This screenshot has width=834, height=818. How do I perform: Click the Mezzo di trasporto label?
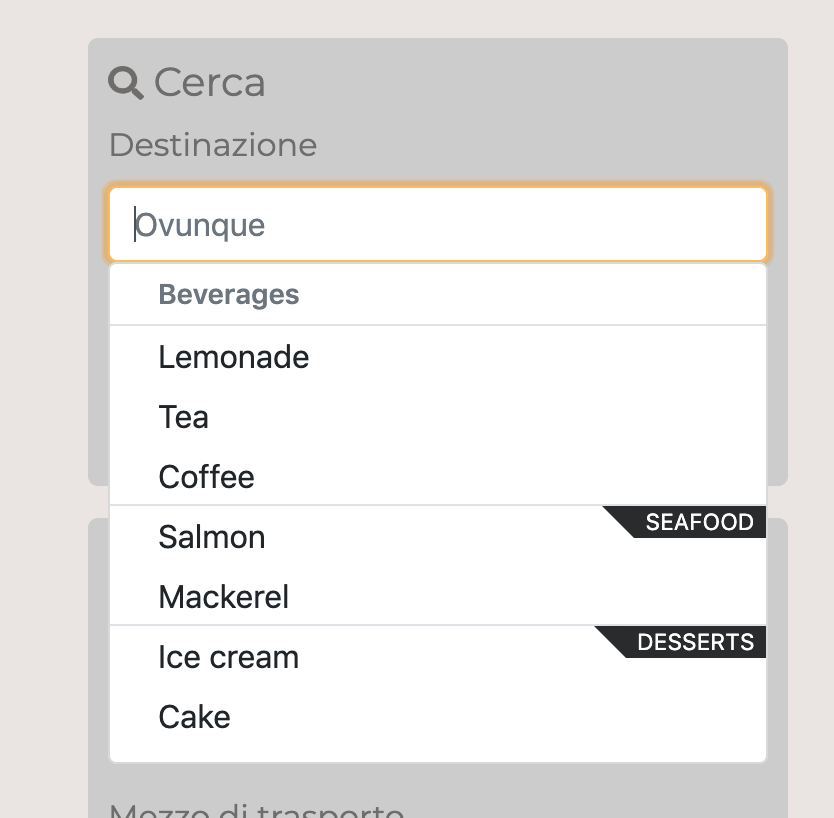(x=256, y=810)
